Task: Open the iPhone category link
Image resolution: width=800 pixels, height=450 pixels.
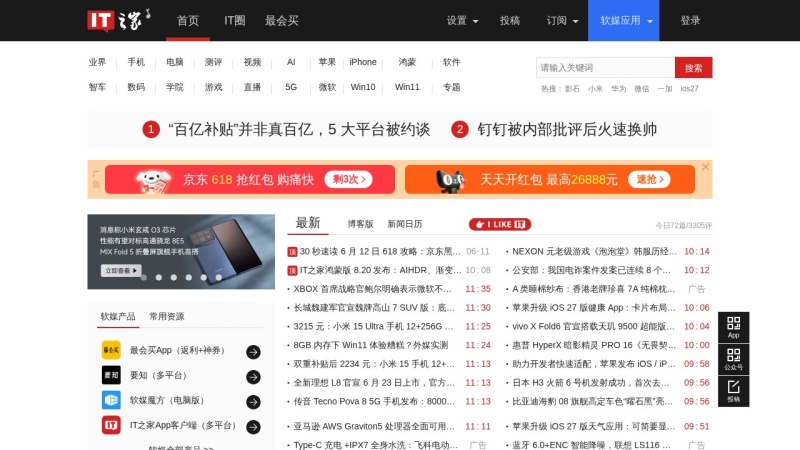Action: pyautogui.click(x=363, y=62)
